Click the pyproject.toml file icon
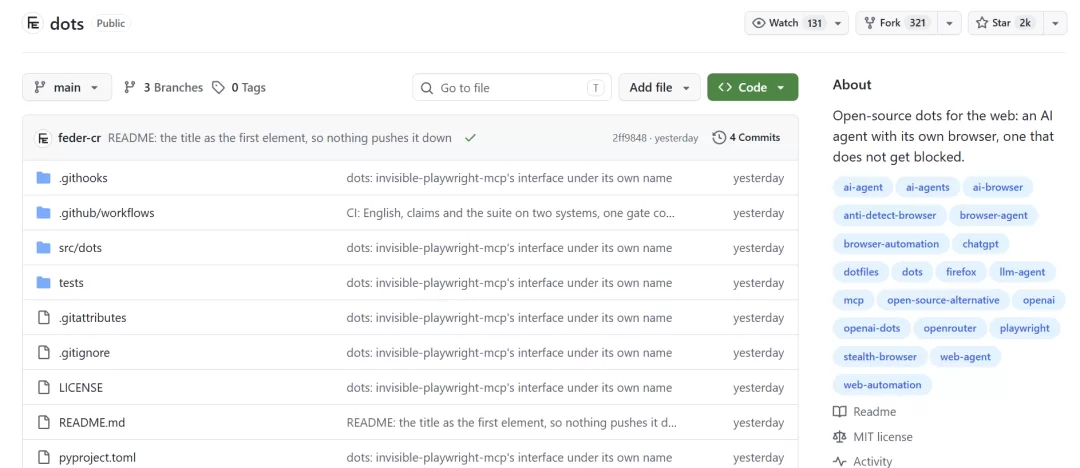Image resolution: width=1080 pixels, height=468 pixels. [x=44, y=457]
